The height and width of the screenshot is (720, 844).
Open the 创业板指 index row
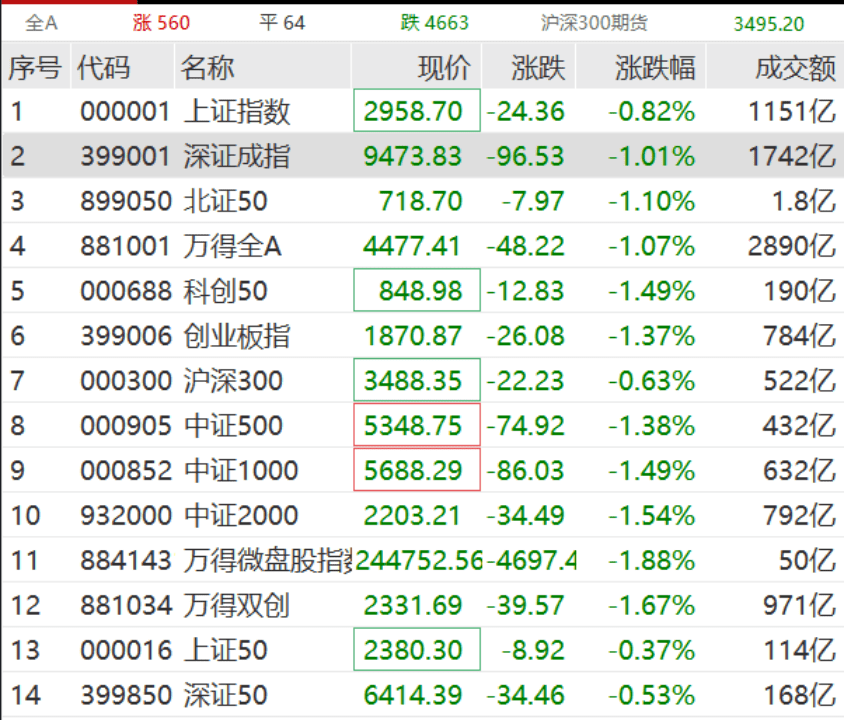(x=237, y=336)
